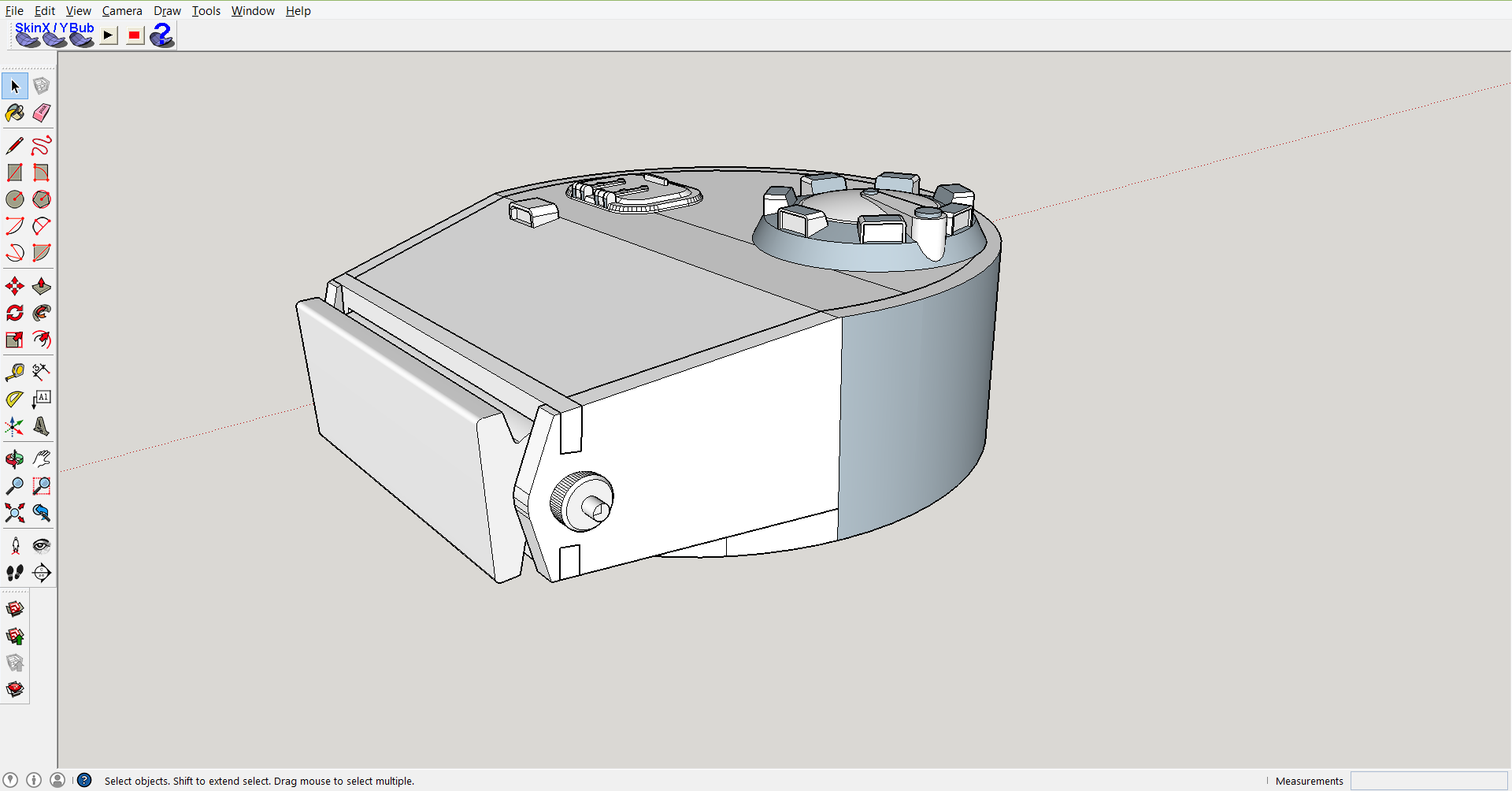The width and height of the screenshot is (1512, 791).
Task: Activate the Section Plane tool
Action: [x=42, y=573]
